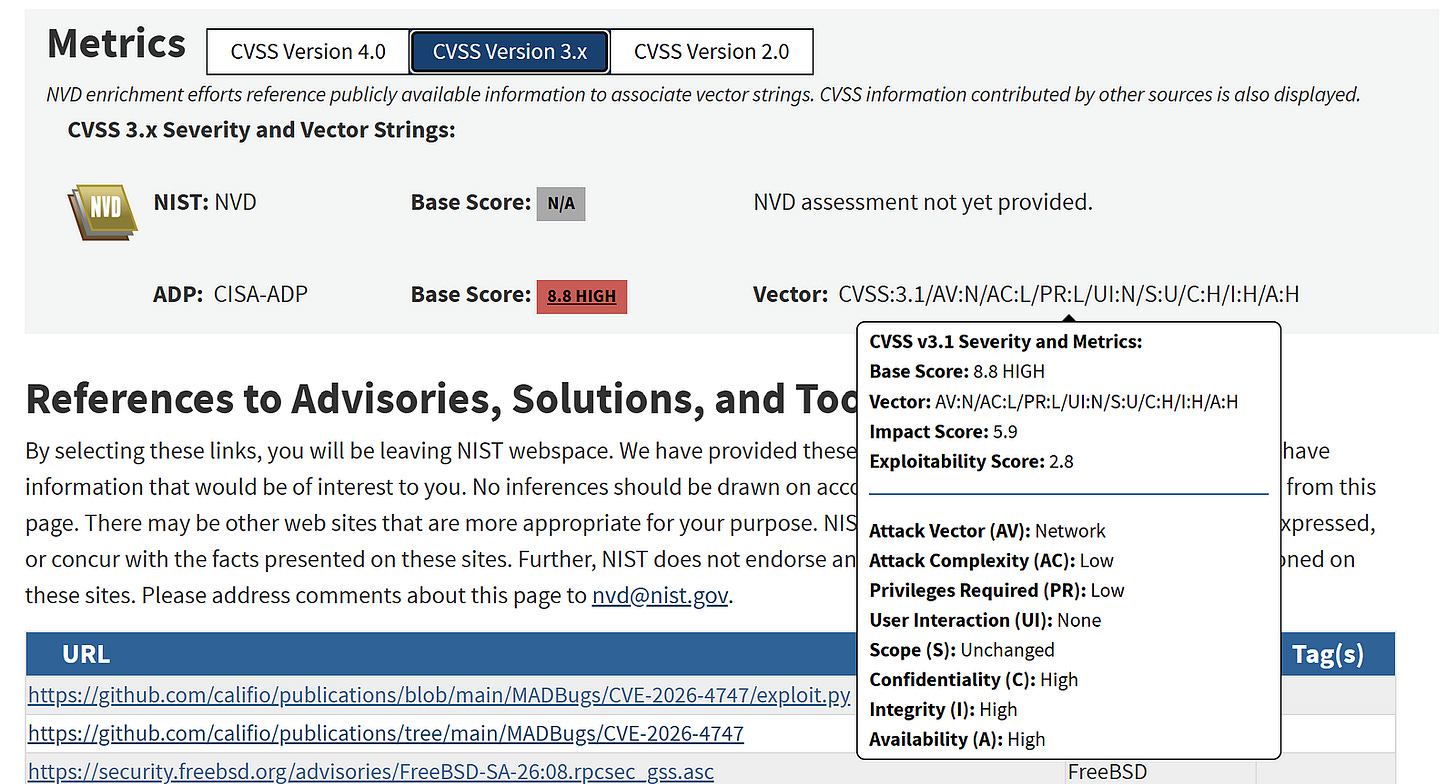Click 'Integrity (I): High' in tooltip
Screen dimensions: 1456x784
tap(943, 710)
